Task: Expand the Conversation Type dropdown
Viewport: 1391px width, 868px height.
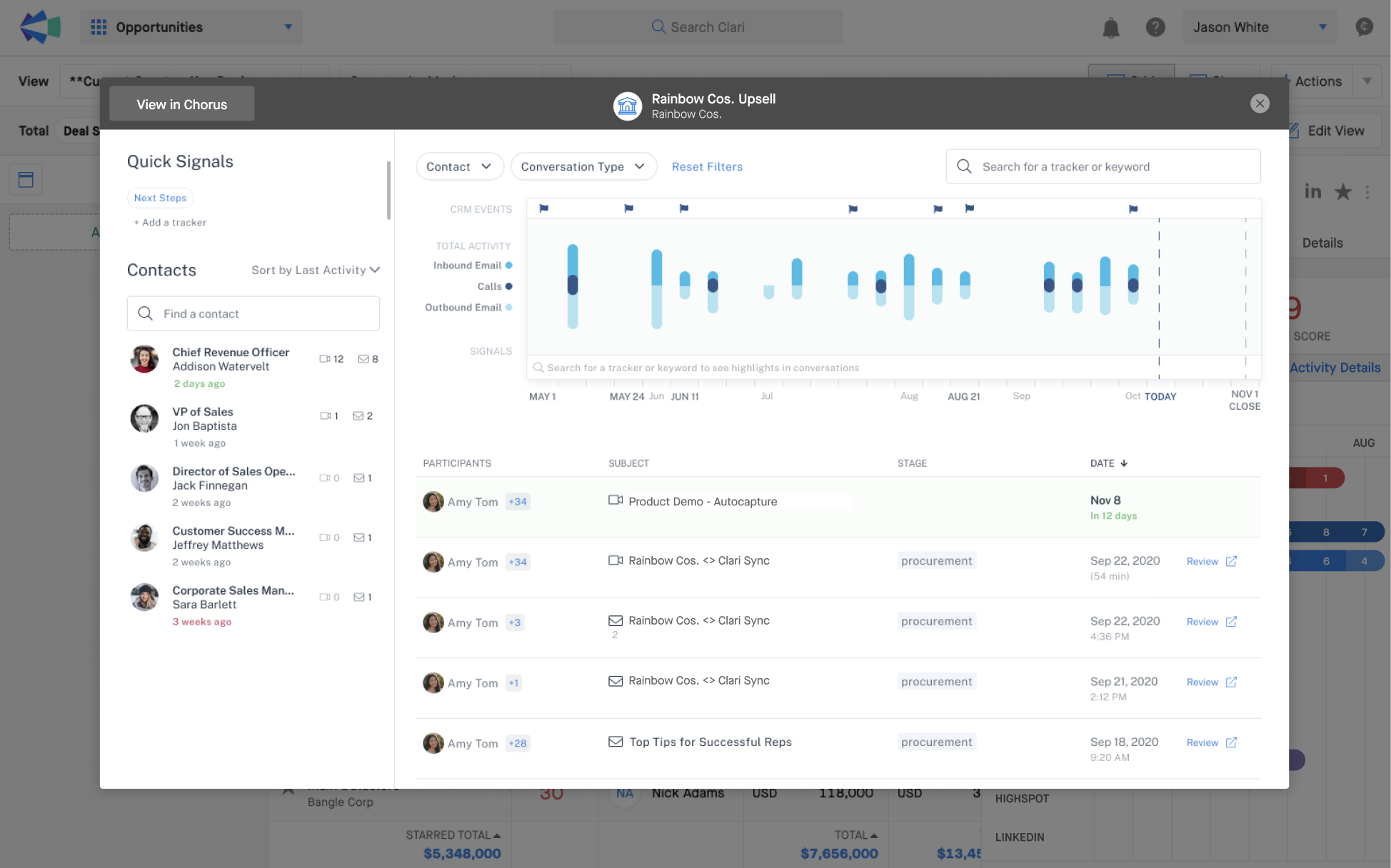Action: pyautogui.click(x=582, y=165)
